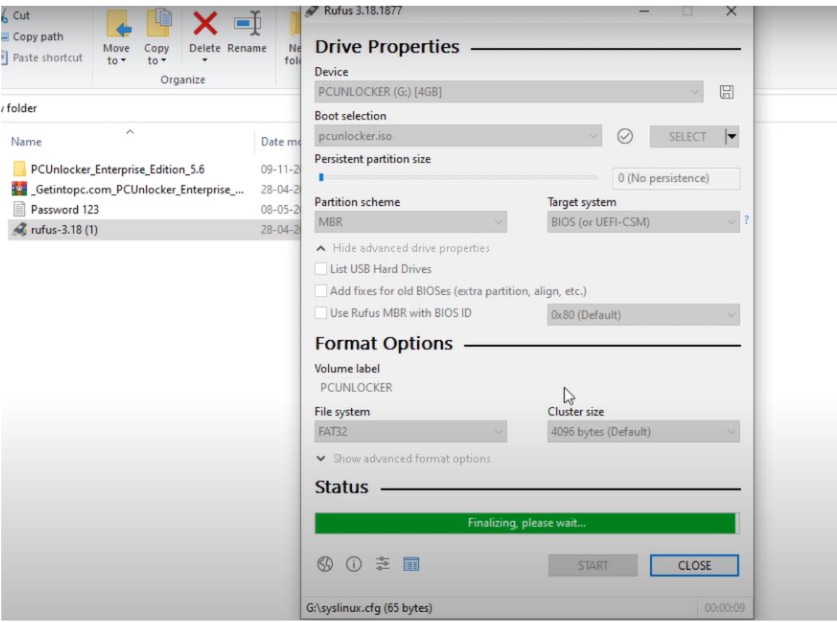
Task: Select the PCUnlocker_Enterprise_Edition_5.6 folder
Action: [116, 169]
